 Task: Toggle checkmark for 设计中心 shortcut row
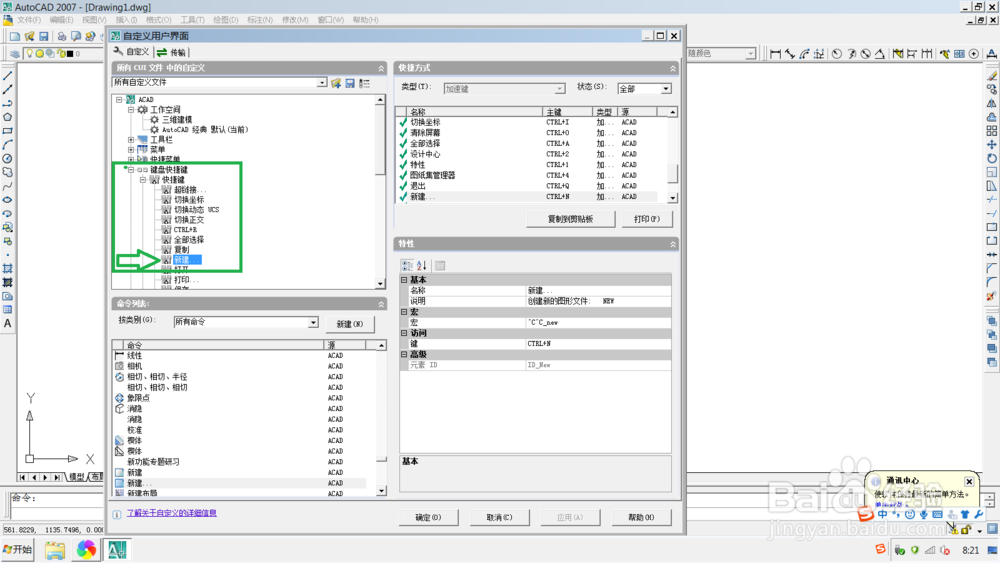tap(402, 154)
